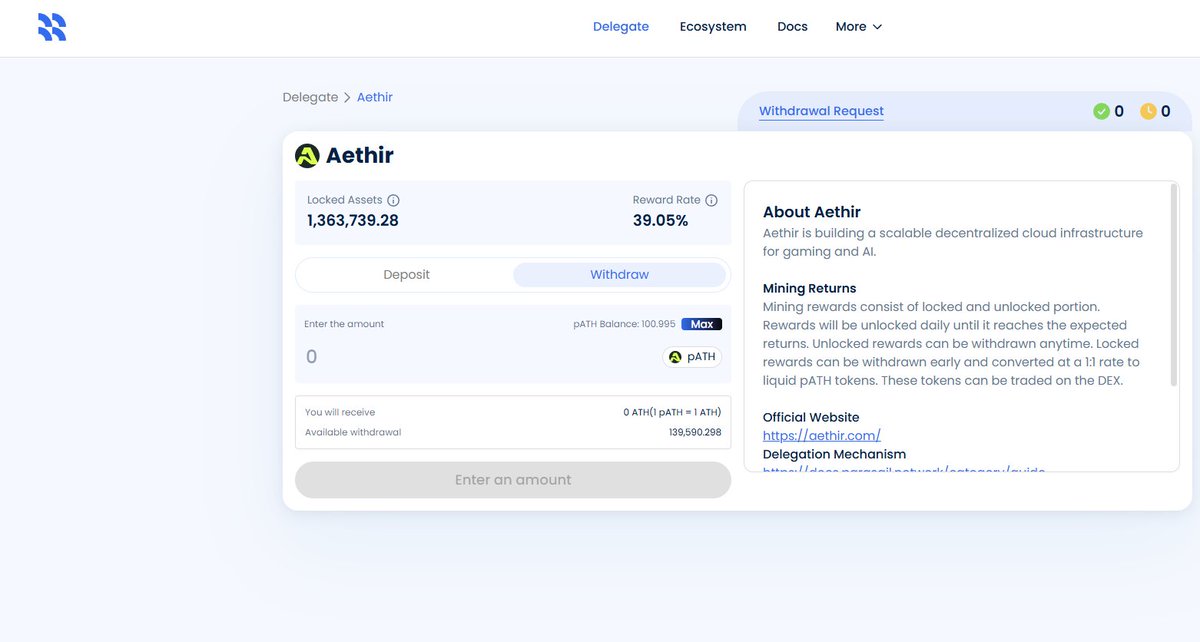This screenshot has height=642, width=1200.
Task: Click the Enter the amount label
Action: 344,324
